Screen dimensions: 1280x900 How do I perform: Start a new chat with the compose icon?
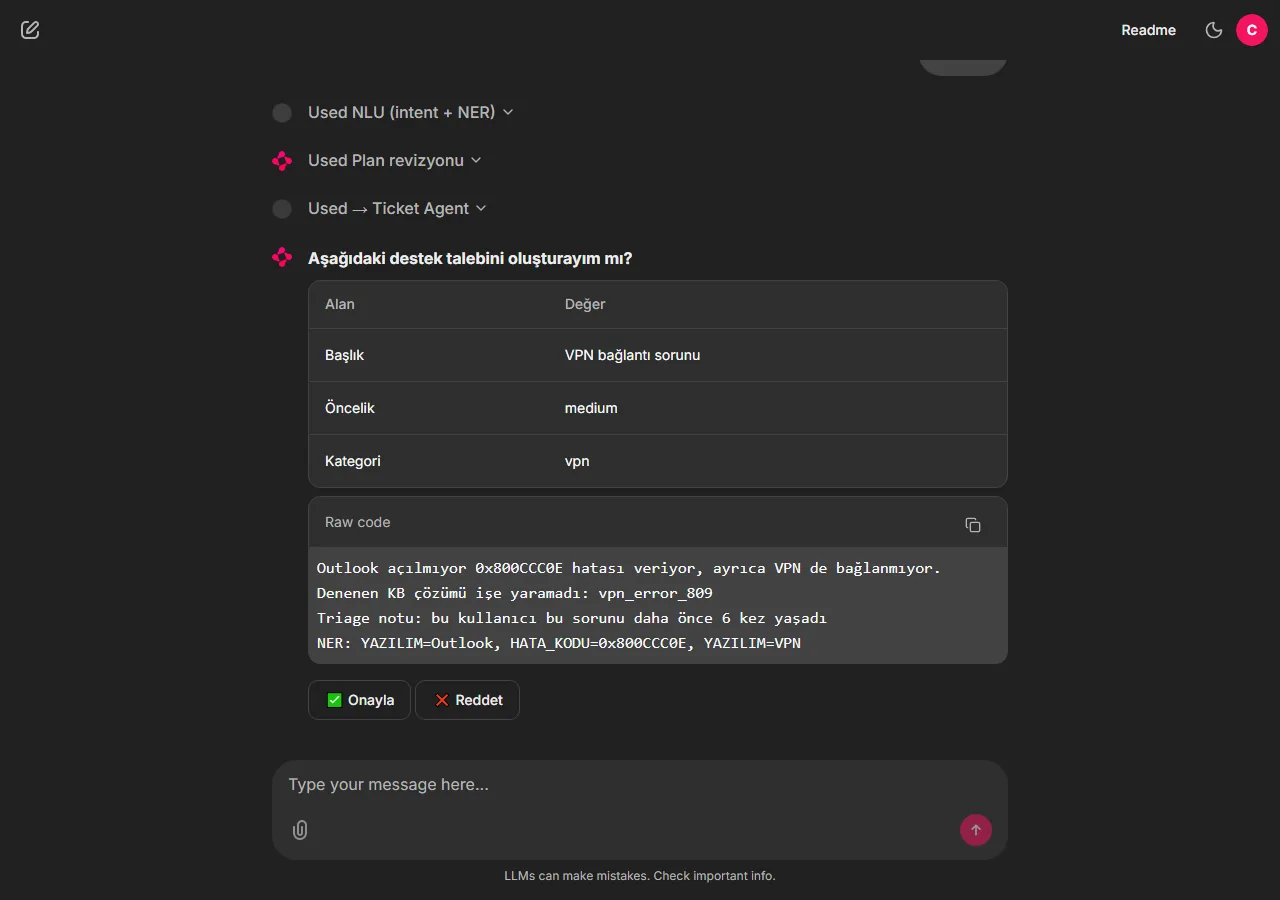30,30
